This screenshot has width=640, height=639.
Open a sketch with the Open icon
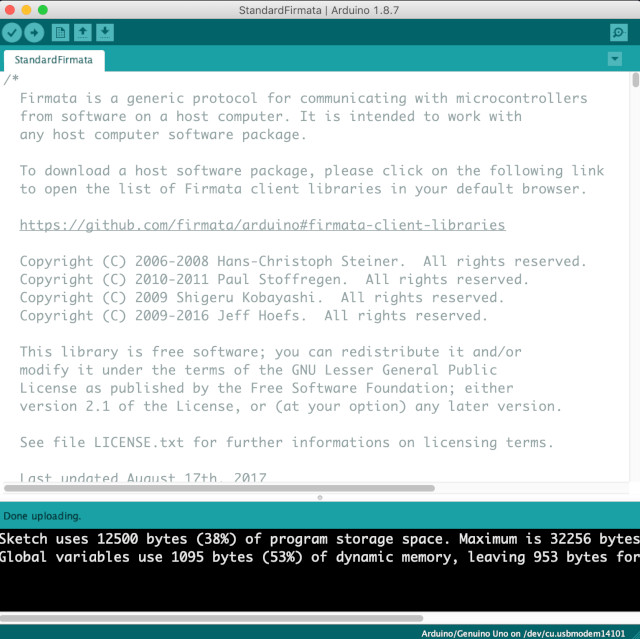pos(82,32)
